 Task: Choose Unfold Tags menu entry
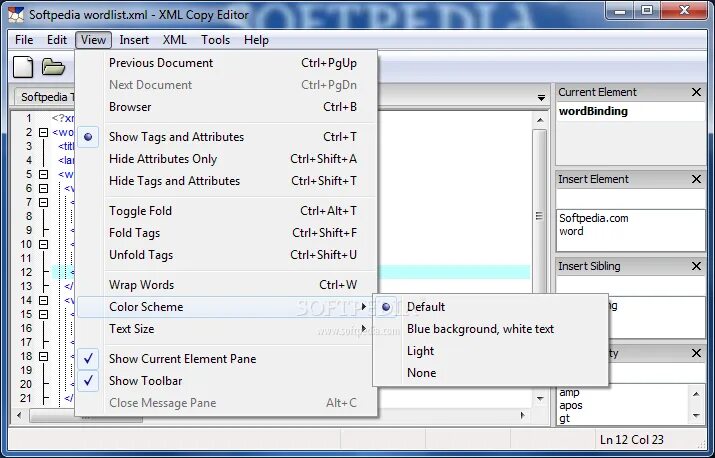pyautogui.click(x=227, y=255)
